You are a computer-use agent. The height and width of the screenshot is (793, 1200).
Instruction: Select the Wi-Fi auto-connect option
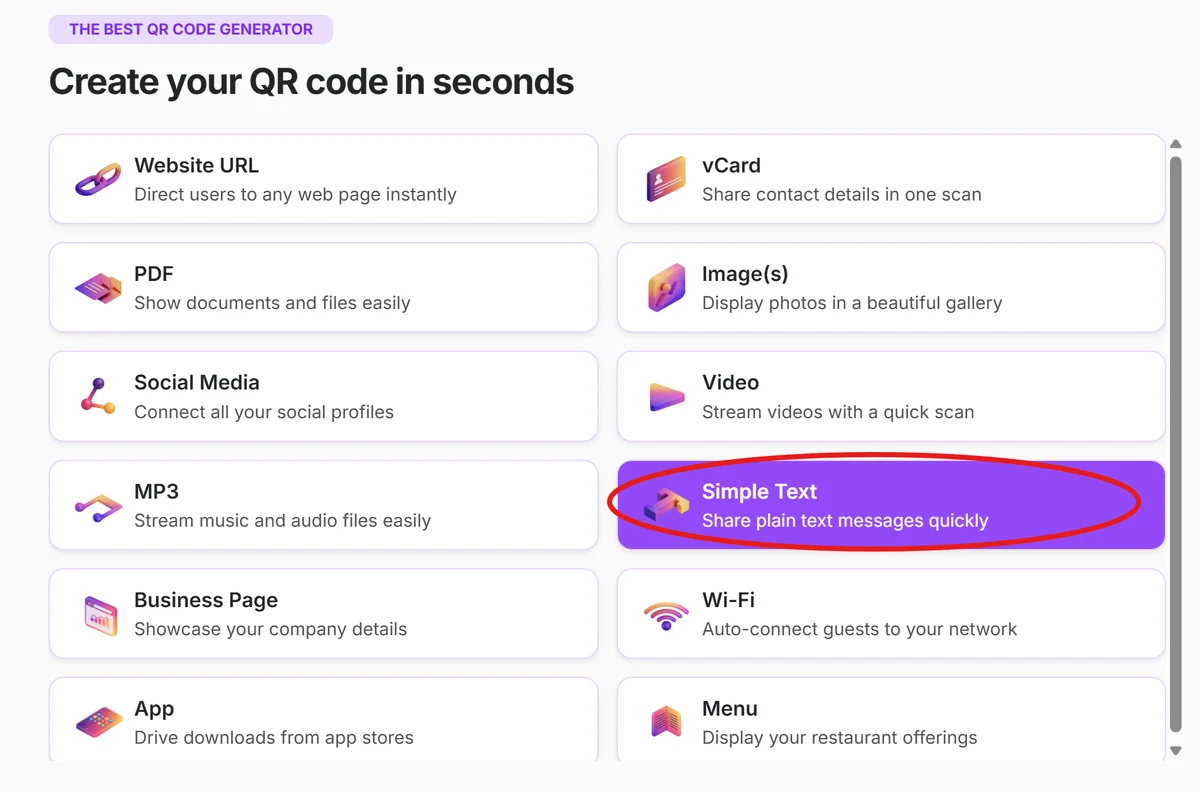point(890,613)
